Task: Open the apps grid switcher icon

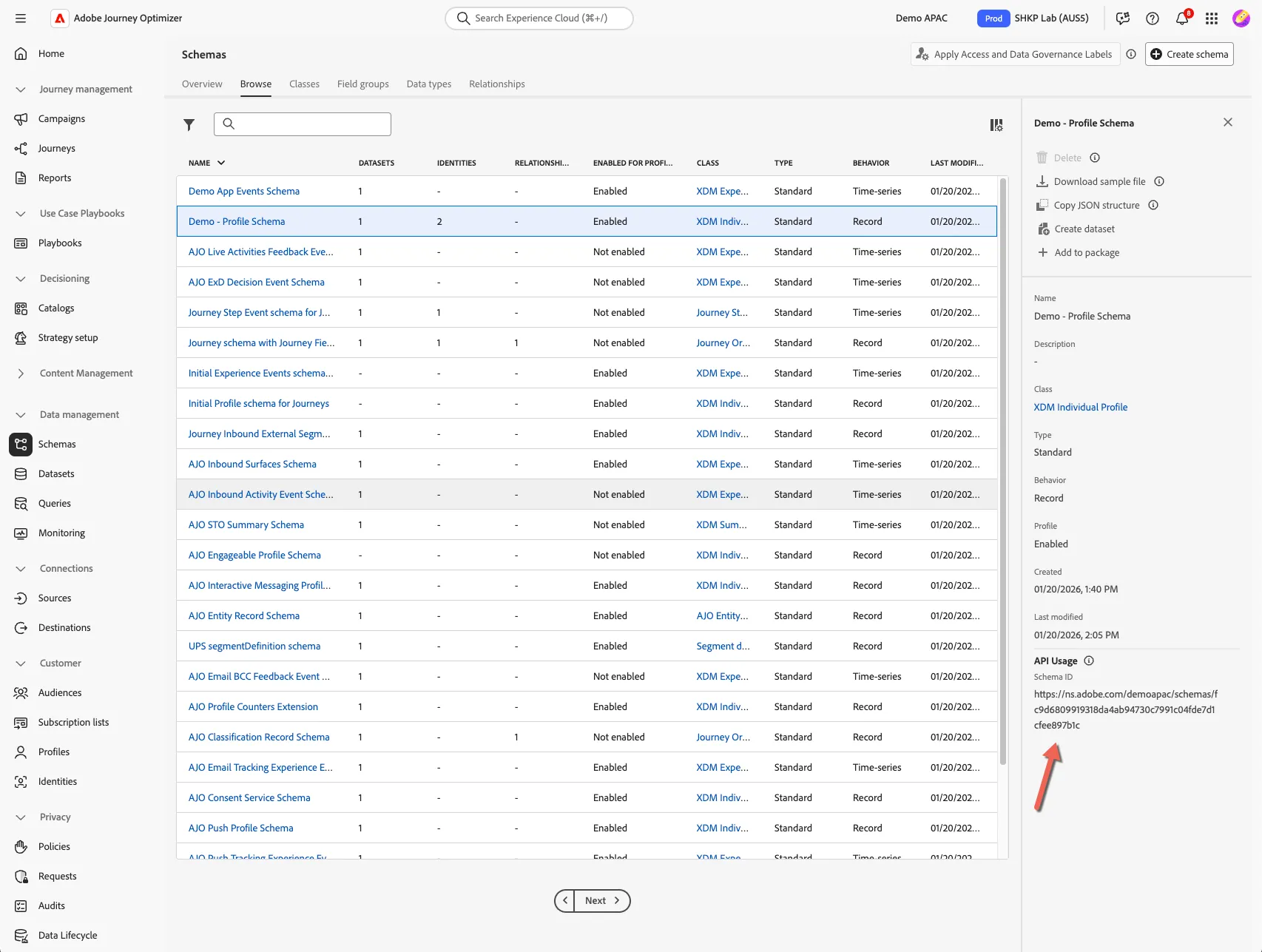Action: (1212, 18)
